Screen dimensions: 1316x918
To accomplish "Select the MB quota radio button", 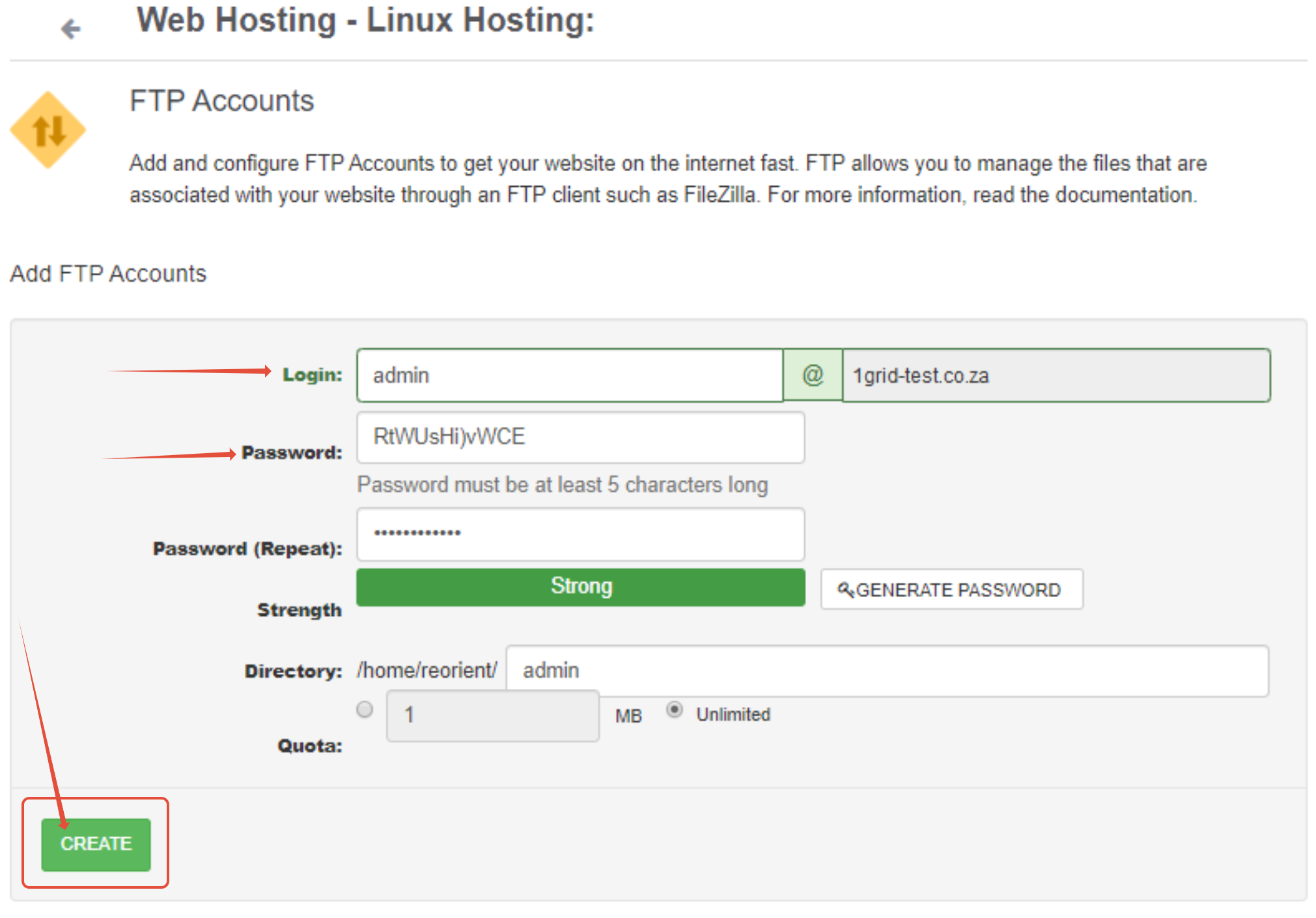I will tap(365, 710).
